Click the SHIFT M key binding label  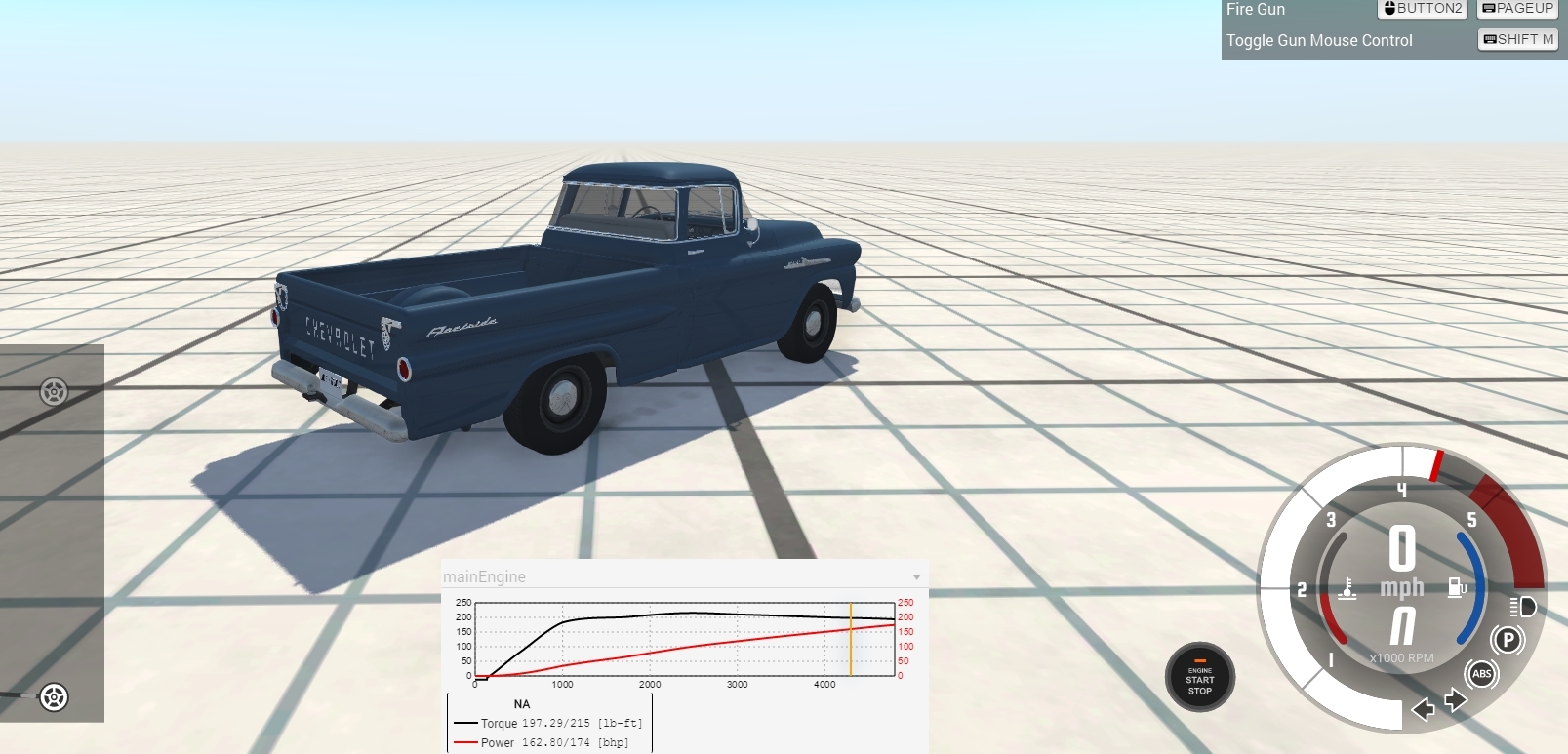[x=1518, y=39]
